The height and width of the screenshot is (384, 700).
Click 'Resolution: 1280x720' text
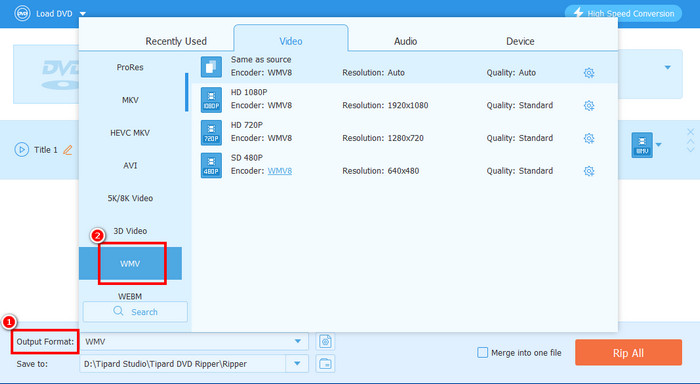point(383,138)
